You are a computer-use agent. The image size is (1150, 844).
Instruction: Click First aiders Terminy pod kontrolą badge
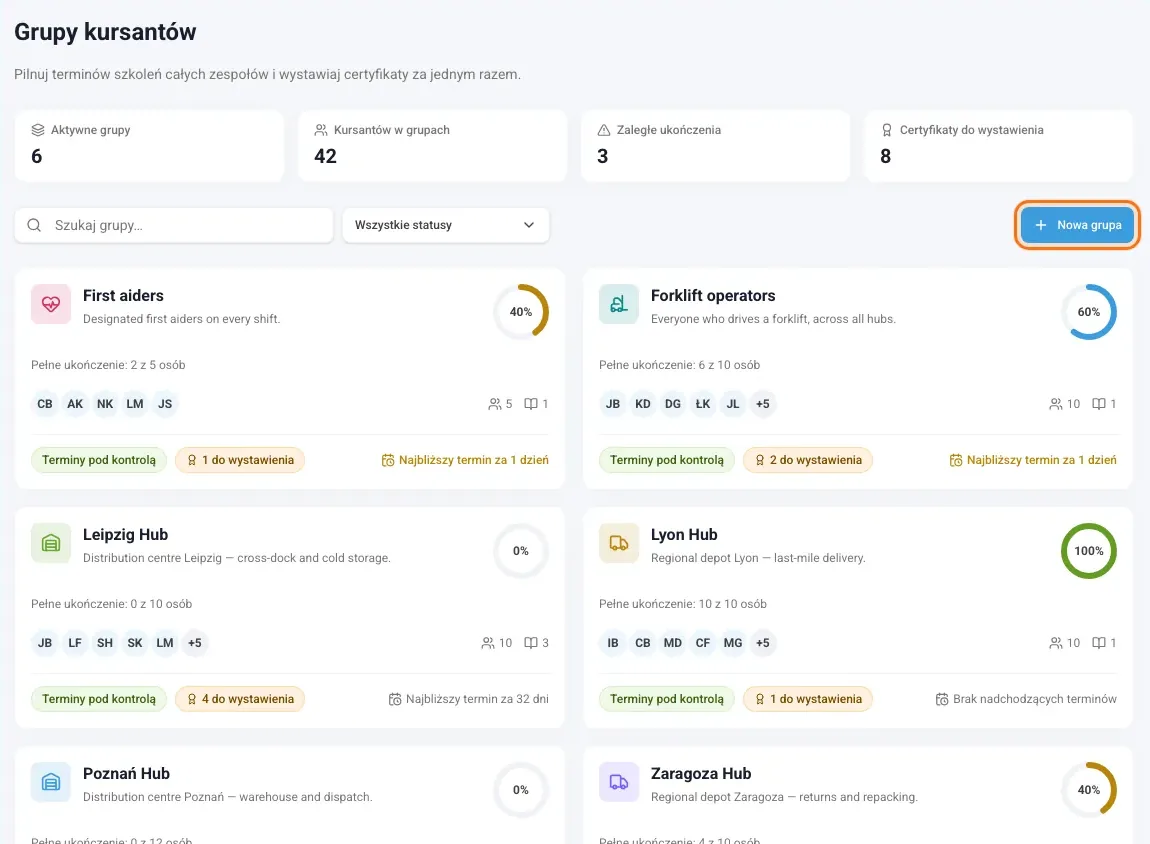99,460
